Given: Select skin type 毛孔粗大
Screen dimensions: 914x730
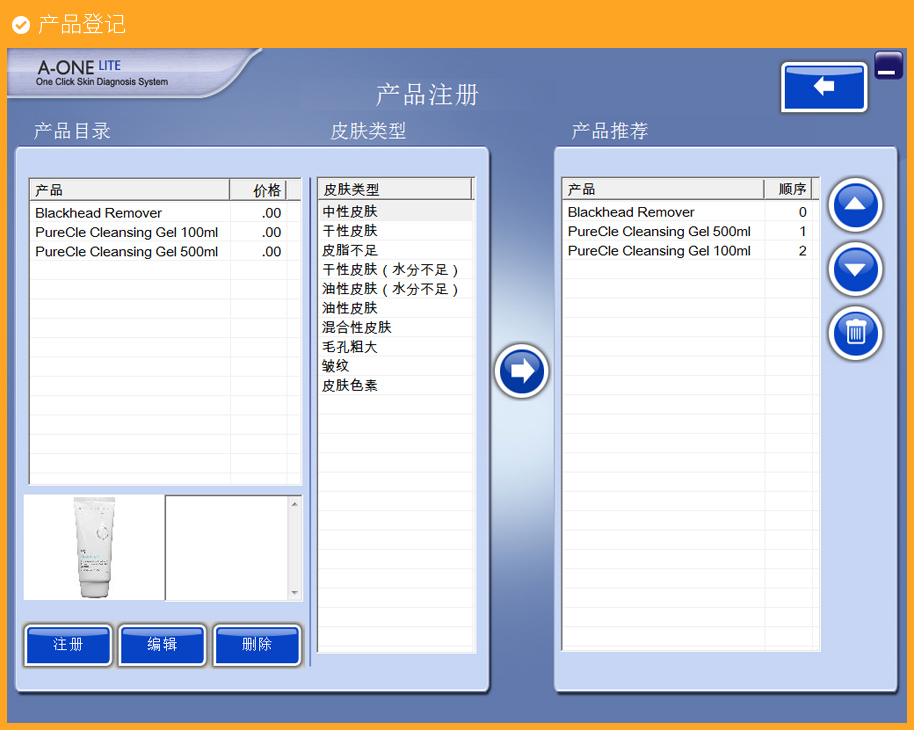Looking at the screenshot, I should point(395,347).
